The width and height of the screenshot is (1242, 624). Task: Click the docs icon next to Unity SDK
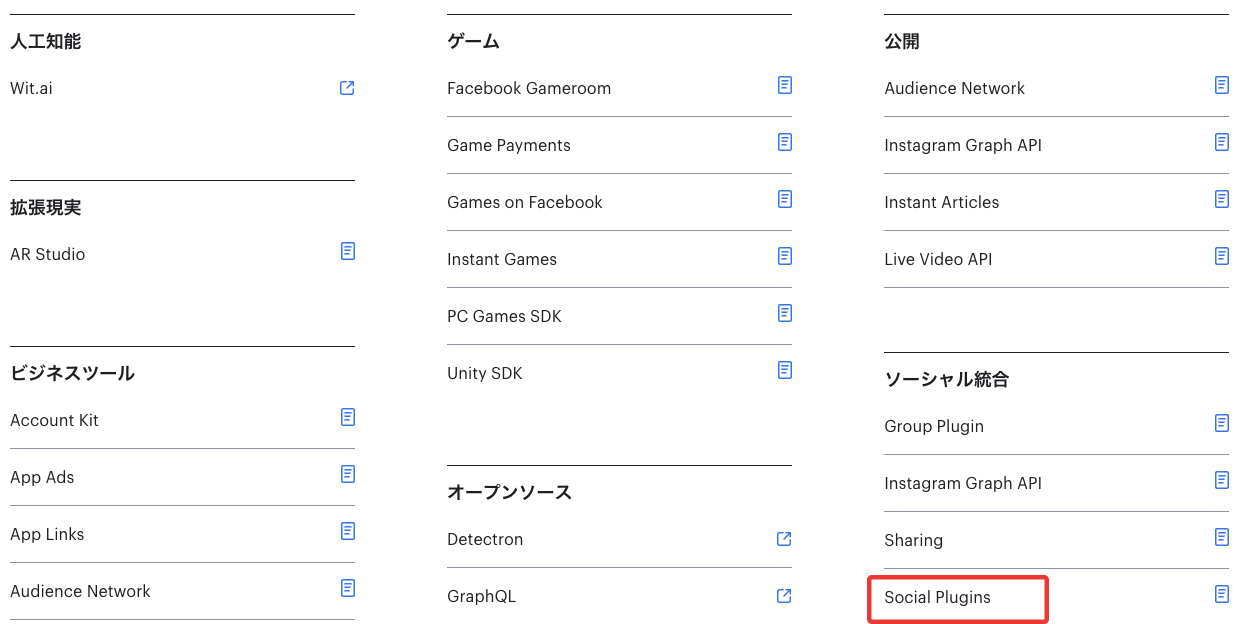click(x=785, y=370)
